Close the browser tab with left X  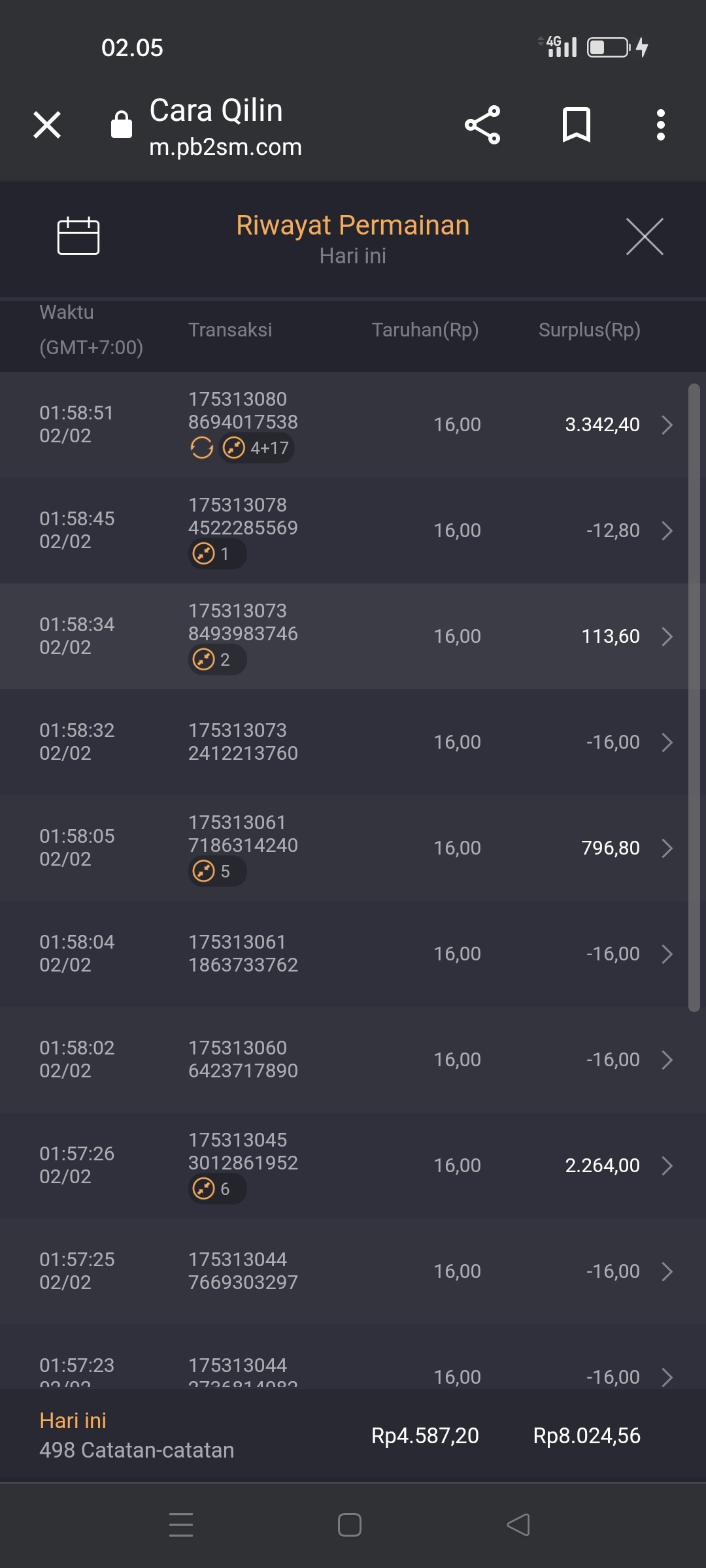click(47, 124)
